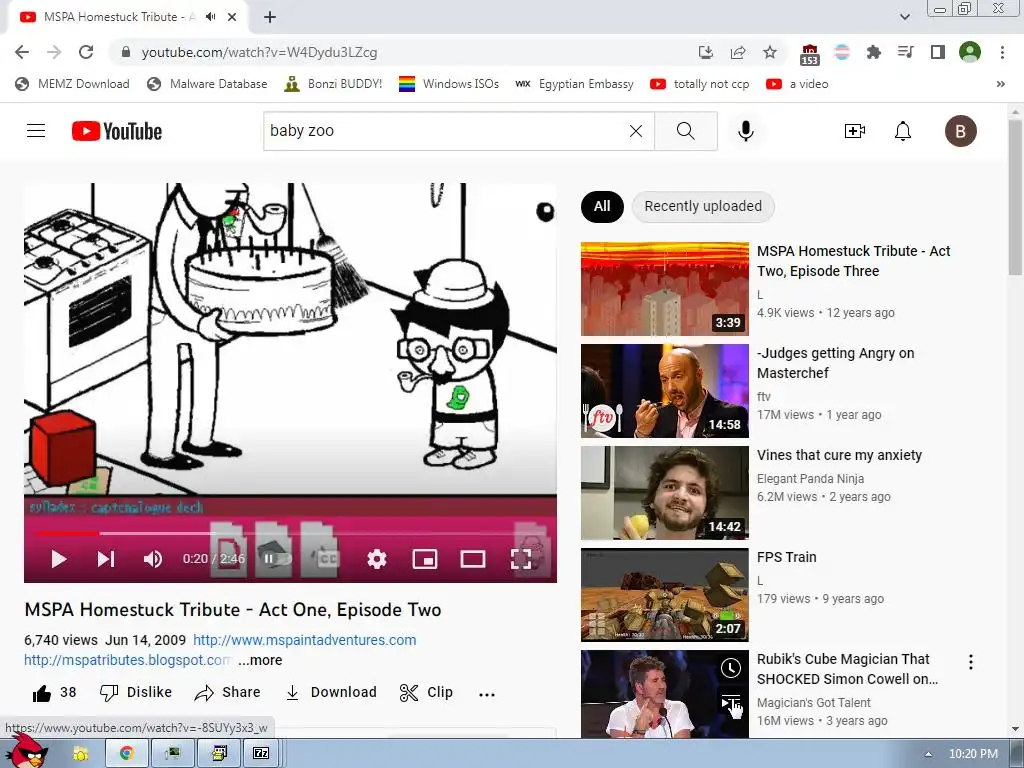Reload the YouTube page
Screen dimensions: 1024x768
tap(86, 52)
